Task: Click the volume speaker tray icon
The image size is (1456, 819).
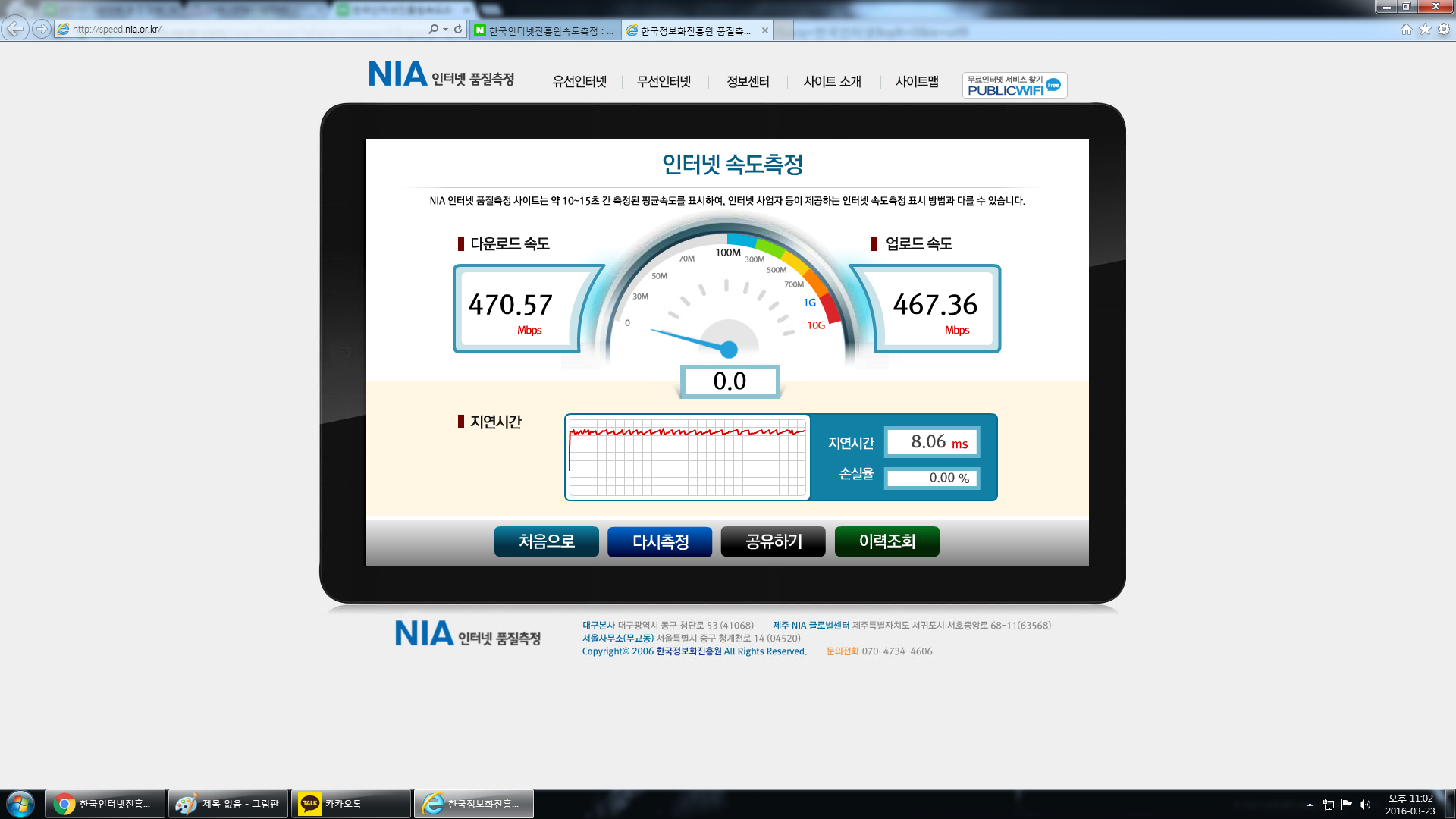Action: (x=1365, y=805)
